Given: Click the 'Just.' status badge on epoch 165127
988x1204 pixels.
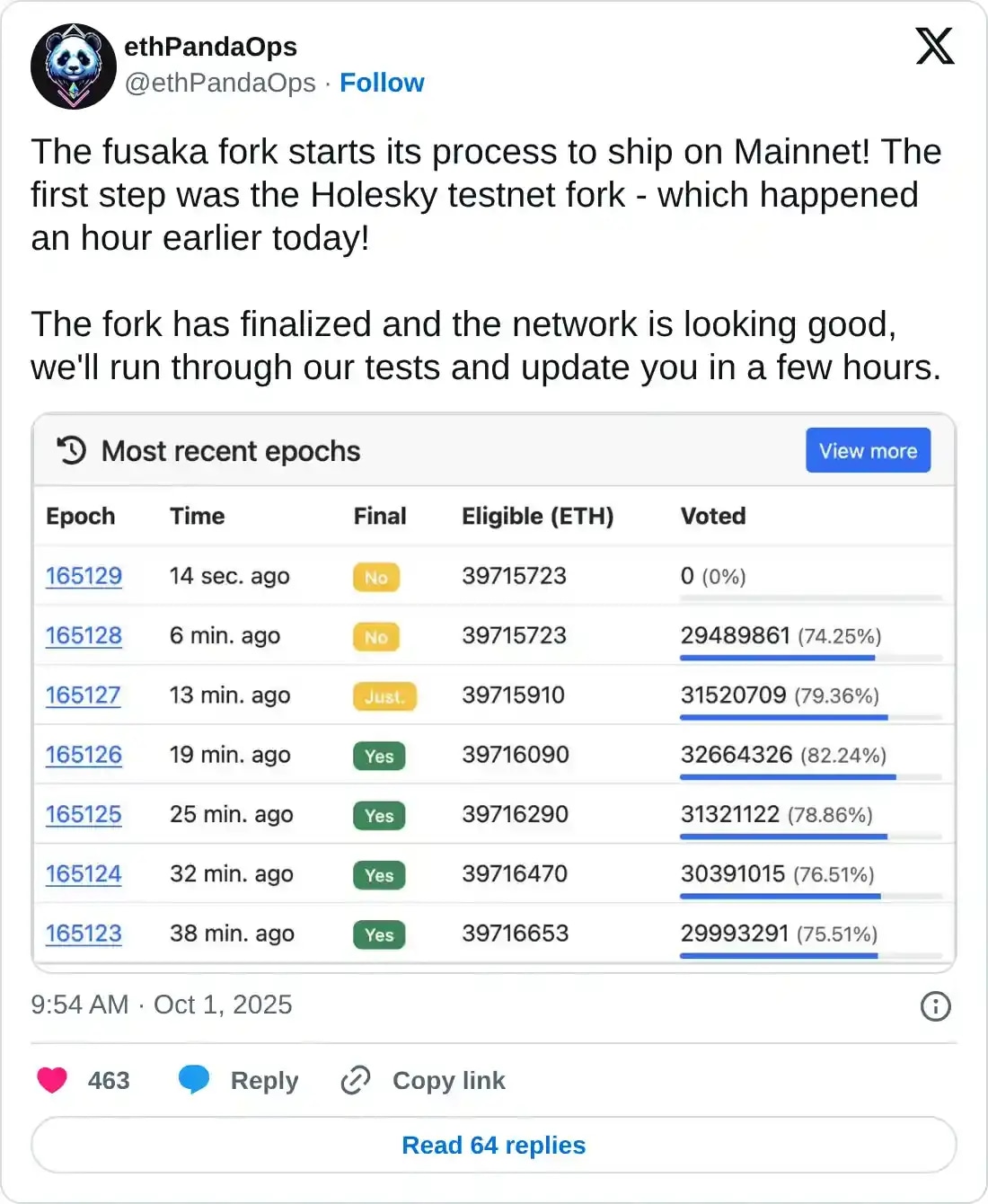Looking at the screenshot, I should pos(384,695).
